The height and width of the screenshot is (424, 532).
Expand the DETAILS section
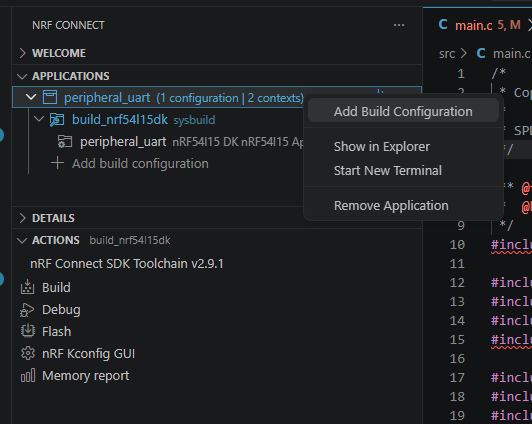[x=22, y=218]
